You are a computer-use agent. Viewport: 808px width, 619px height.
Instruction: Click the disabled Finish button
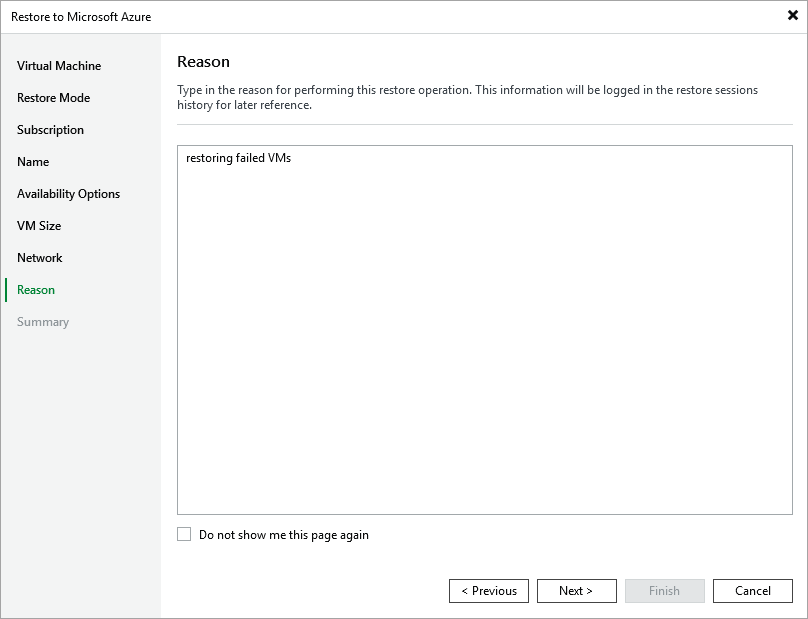(665, 590)
